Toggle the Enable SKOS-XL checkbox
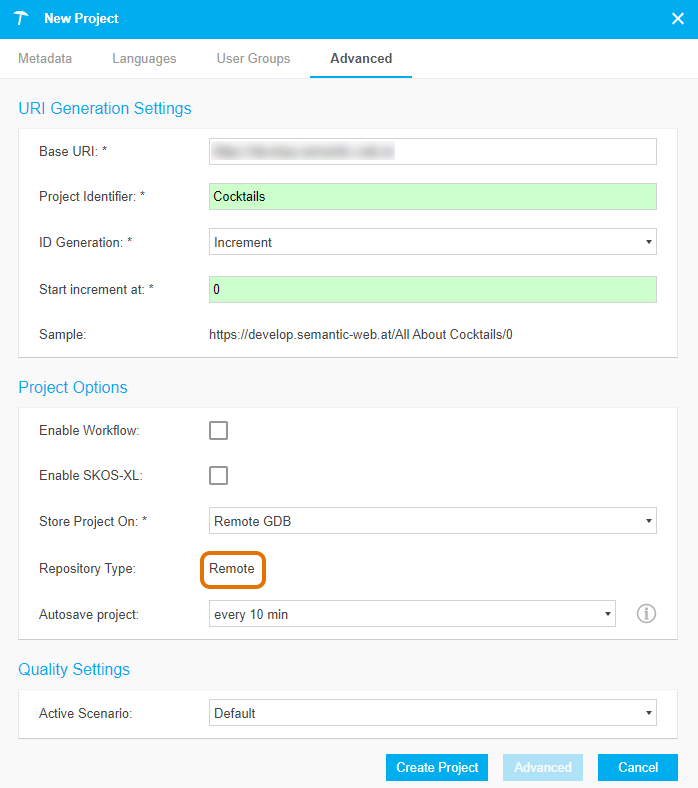Image resolution: width=698 pixels, height=788 pixels. point(218,475)
